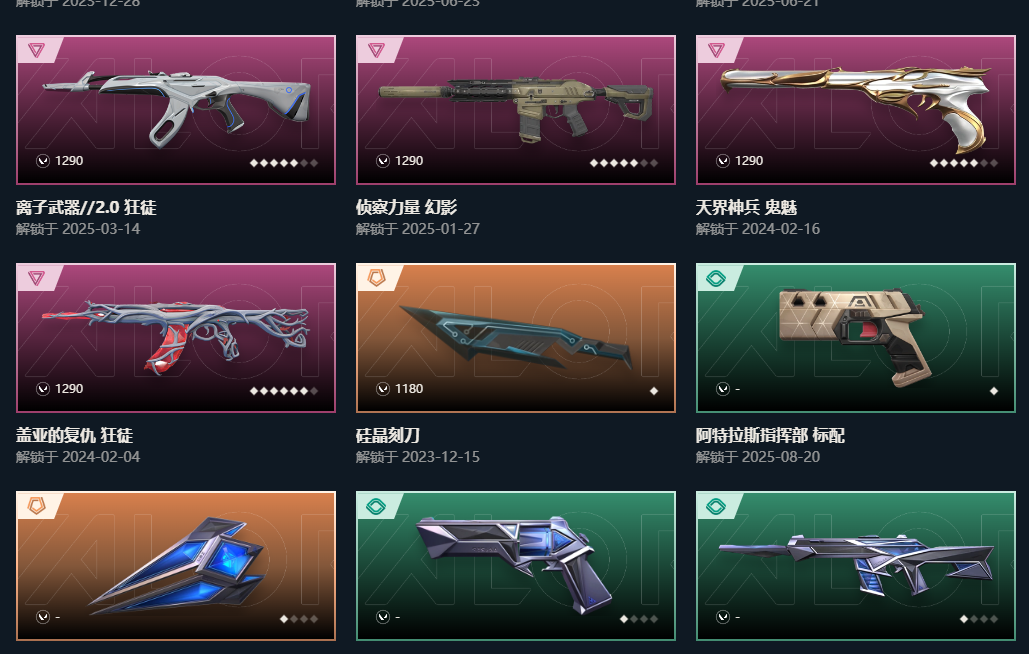The width and height of the screenshot is (1029, 654).
Task: Click the 离子武器//2.0 狂徒 title text
Action: click(86, 207)
